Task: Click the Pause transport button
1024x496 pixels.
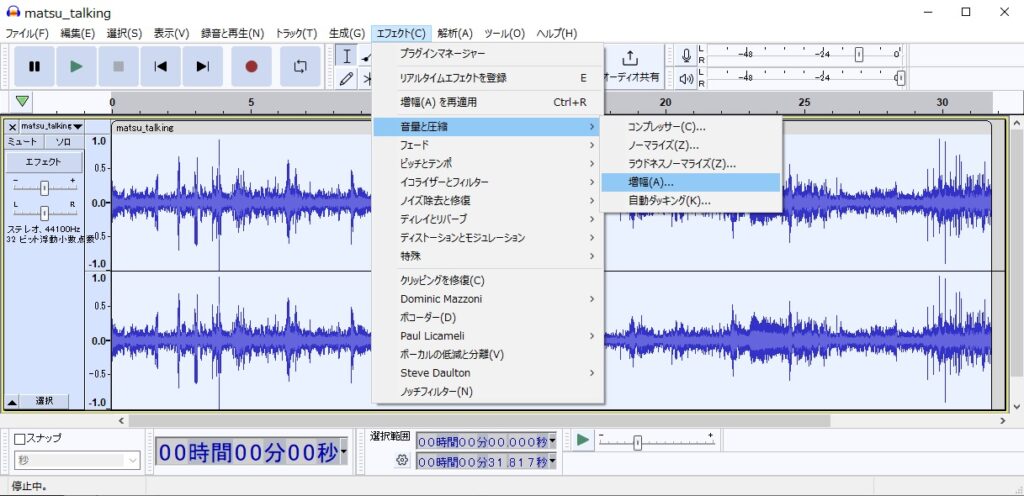Action: [35, 66]
